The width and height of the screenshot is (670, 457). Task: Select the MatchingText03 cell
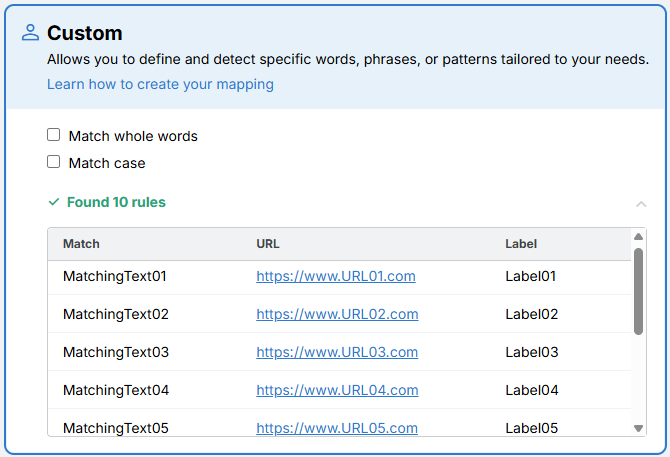click(116, 352)
